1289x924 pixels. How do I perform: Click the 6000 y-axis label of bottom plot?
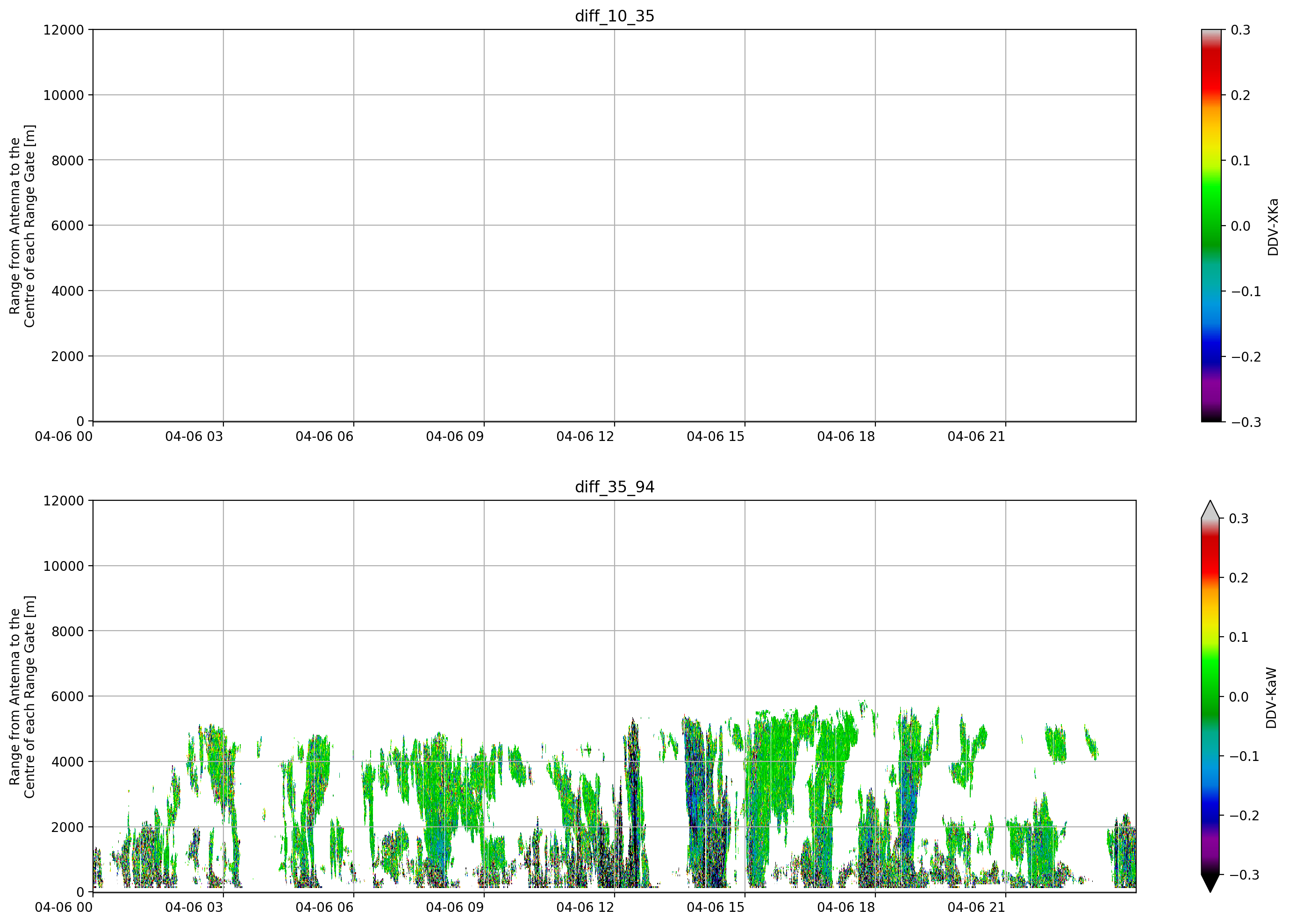(68, 696)
